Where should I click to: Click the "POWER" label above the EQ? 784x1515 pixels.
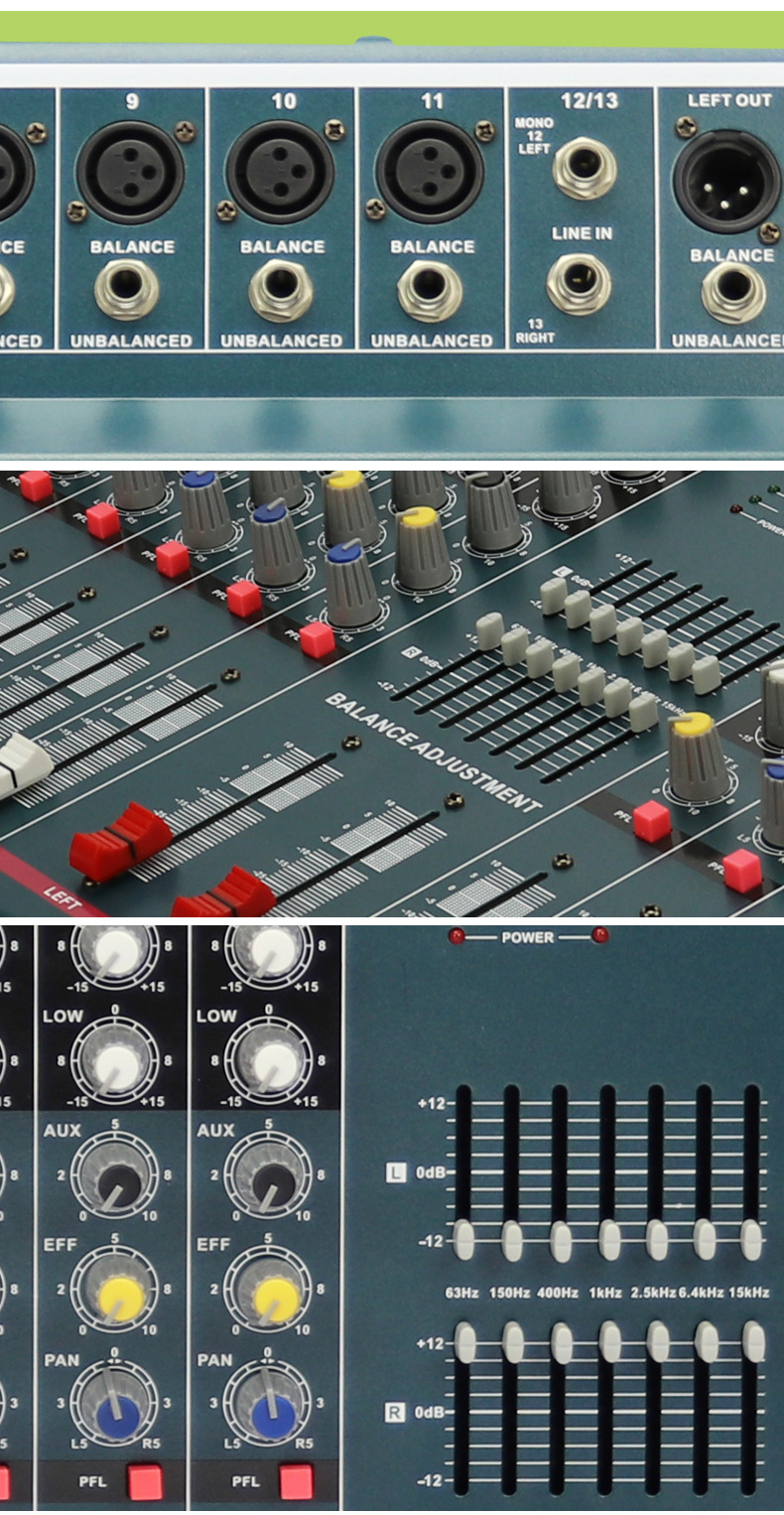click(x=527, y=937)
